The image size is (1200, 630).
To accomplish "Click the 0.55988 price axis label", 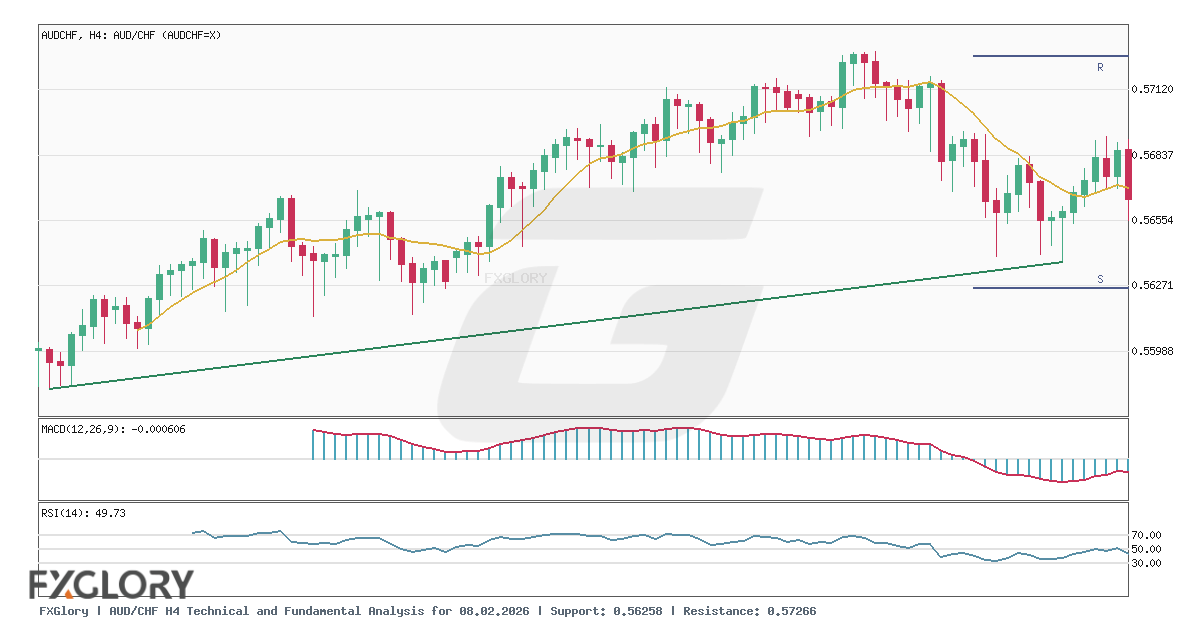I will [1153, 351].
